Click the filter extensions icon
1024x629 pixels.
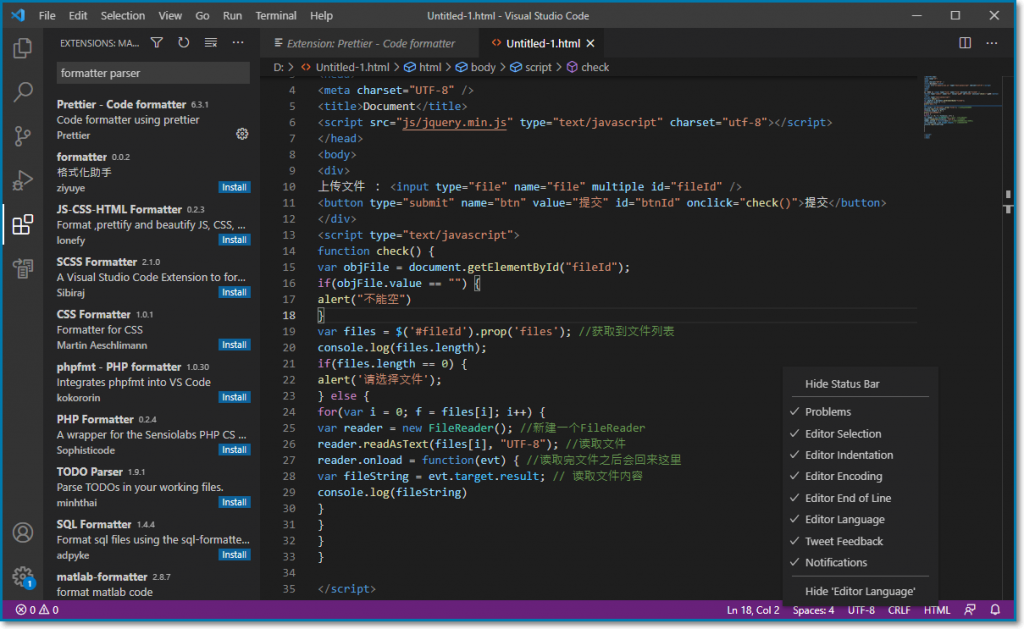[x=157, y=43]
